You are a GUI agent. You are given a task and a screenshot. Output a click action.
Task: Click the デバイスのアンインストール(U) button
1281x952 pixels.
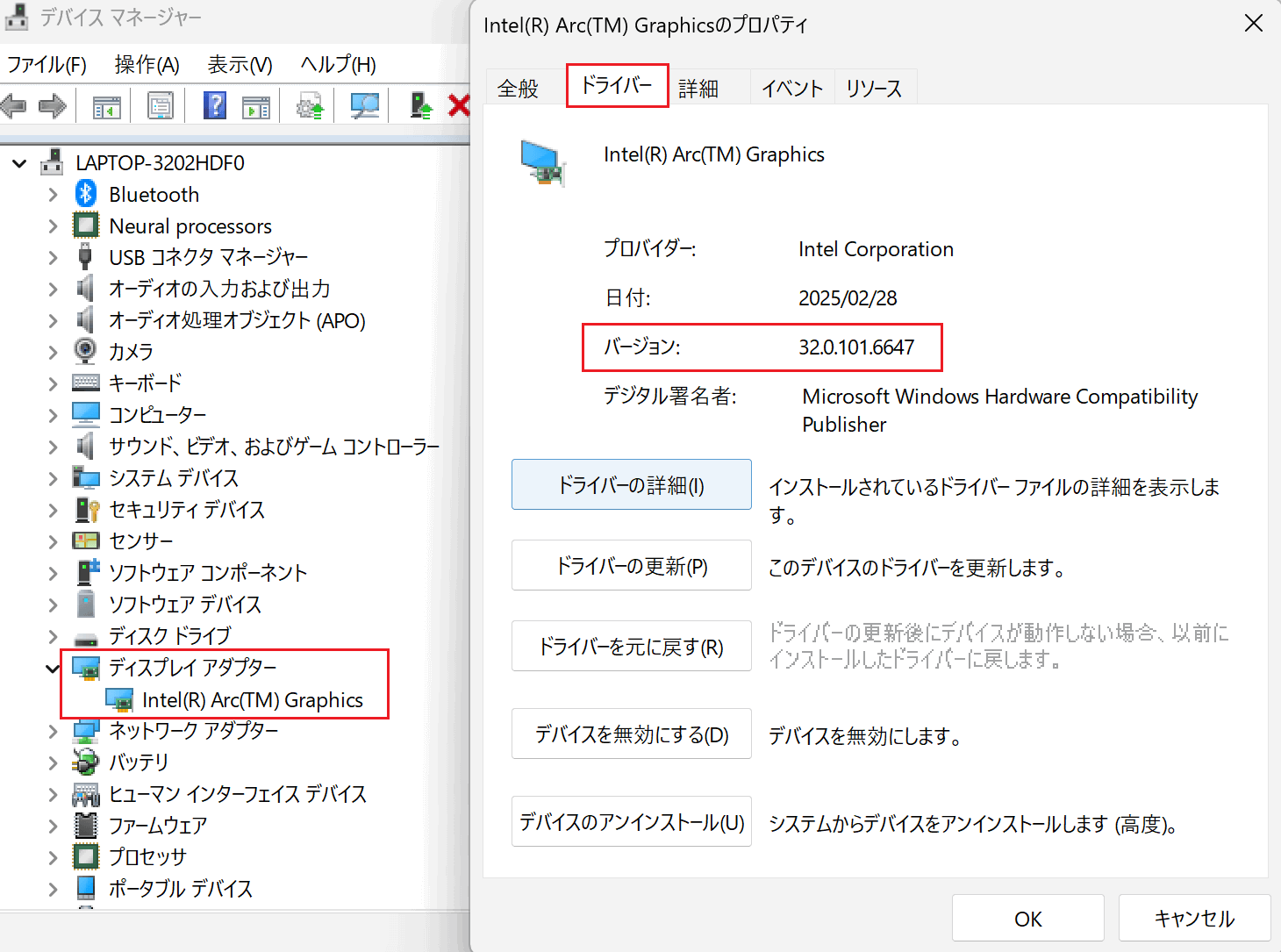click(632, 821)
